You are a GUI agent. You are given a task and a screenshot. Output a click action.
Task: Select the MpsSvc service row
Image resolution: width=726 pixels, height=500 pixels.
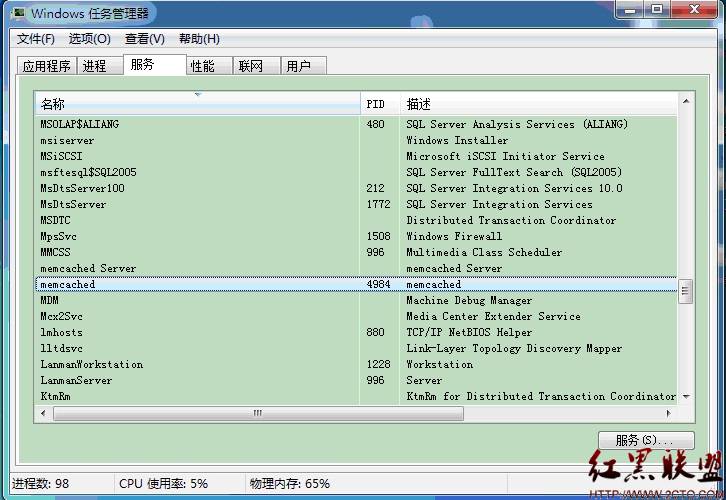[x=356, y=236]
